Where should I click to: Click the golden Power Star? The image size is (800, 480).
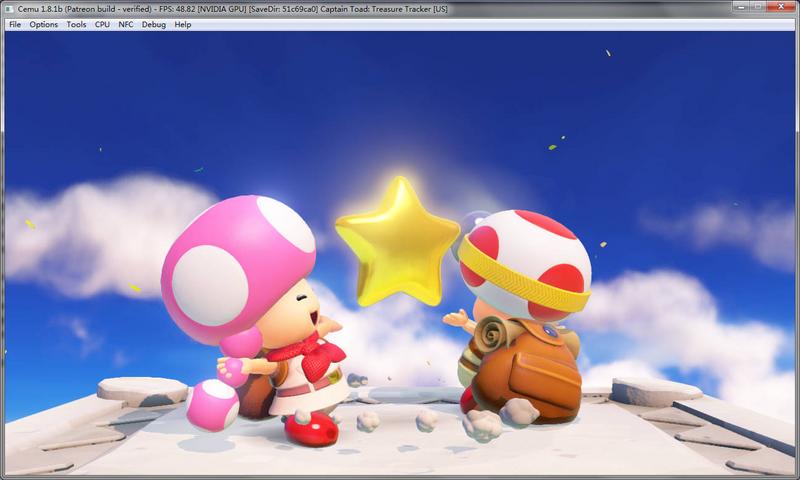coord(394,241)
